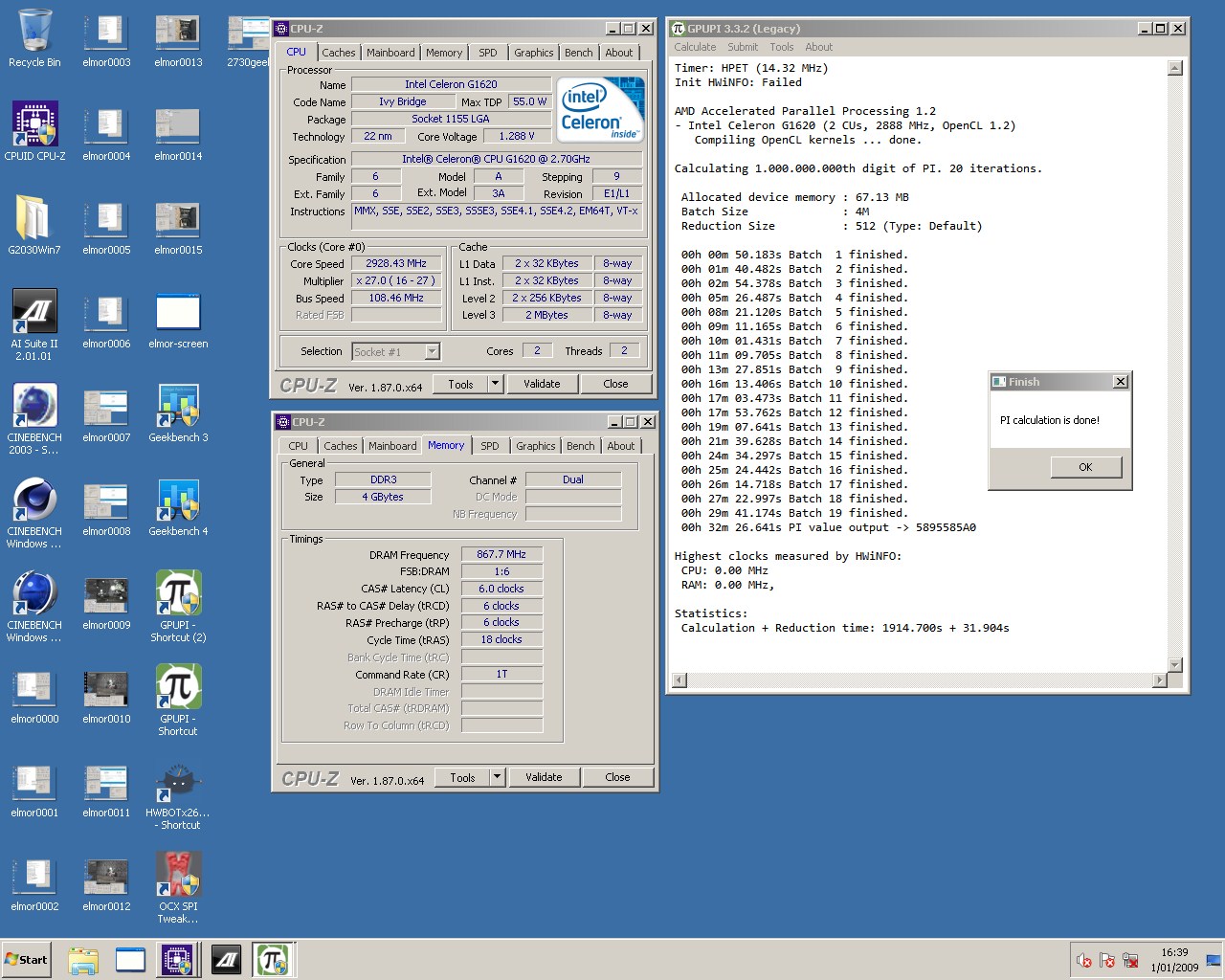The height and width of the screenshot is (980, 1225).
Task: Click Close button in upper CPU-Z
Action: [615, 384]
